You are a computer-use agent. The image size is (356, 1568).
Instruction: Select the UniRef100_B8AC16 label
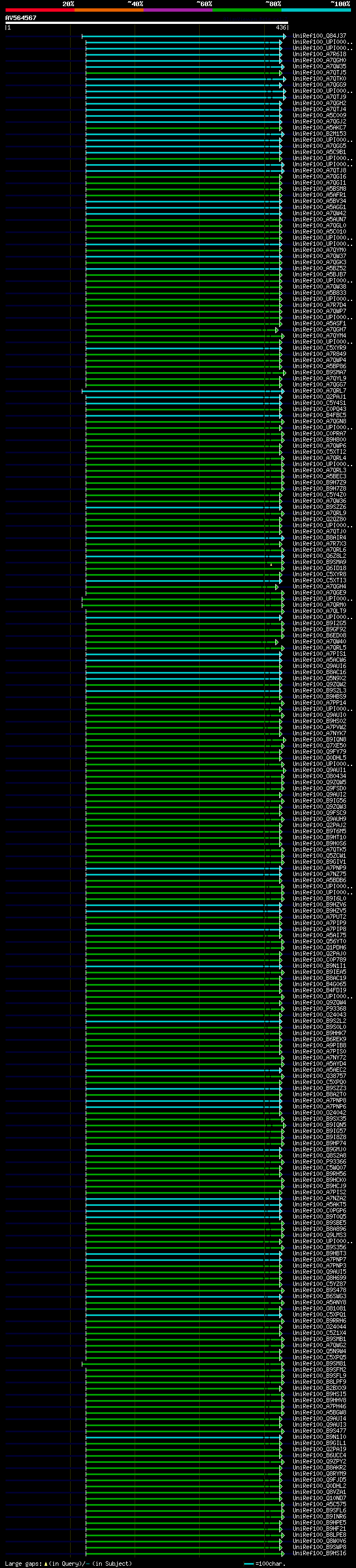(319, 672)
